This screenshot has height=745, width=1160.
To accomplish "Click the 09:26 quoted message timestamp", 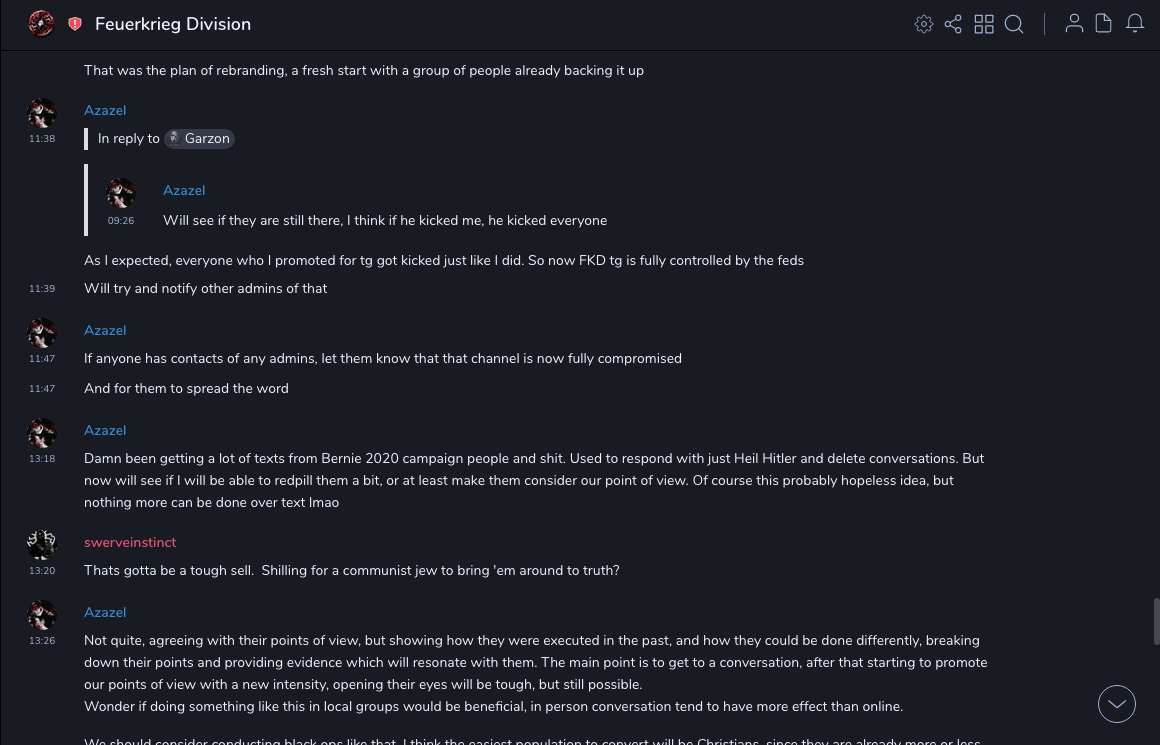I will (x=121, y=221).
